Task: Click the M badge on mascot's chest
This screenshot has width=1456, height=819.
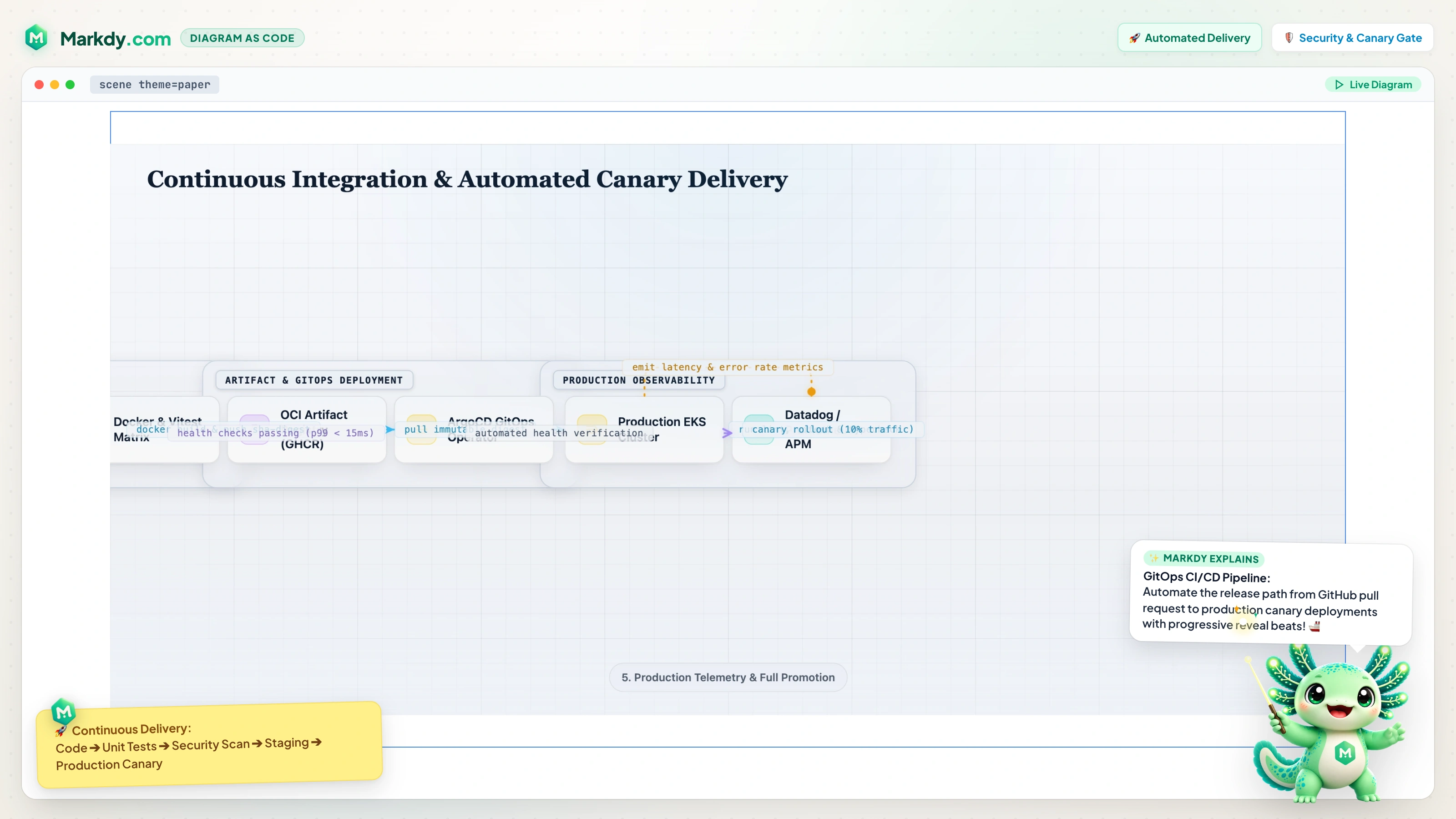Action: coord(1345,753)
